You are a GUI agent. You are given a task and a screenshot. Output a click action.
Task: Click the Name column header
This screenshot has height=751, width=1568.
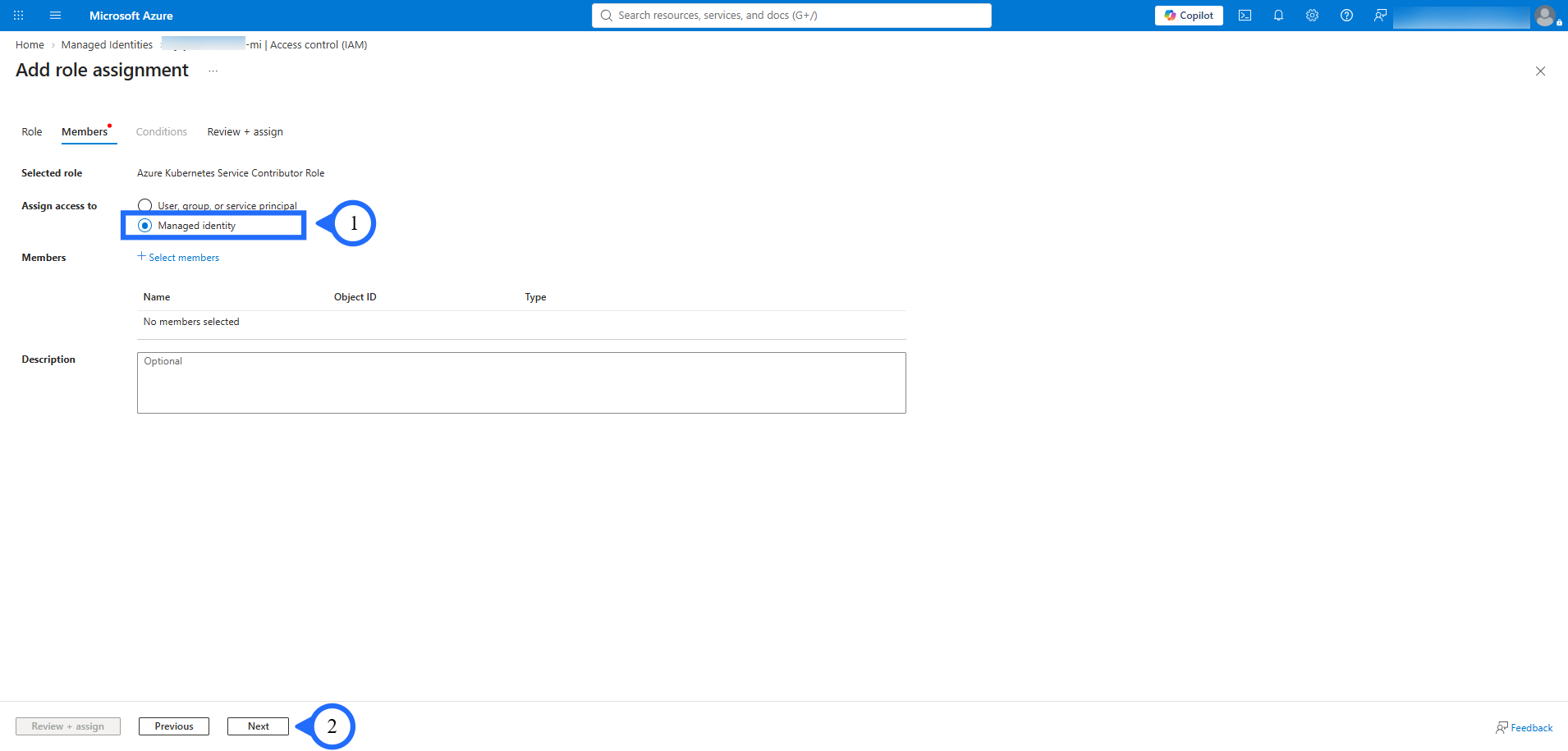point(157,297)
